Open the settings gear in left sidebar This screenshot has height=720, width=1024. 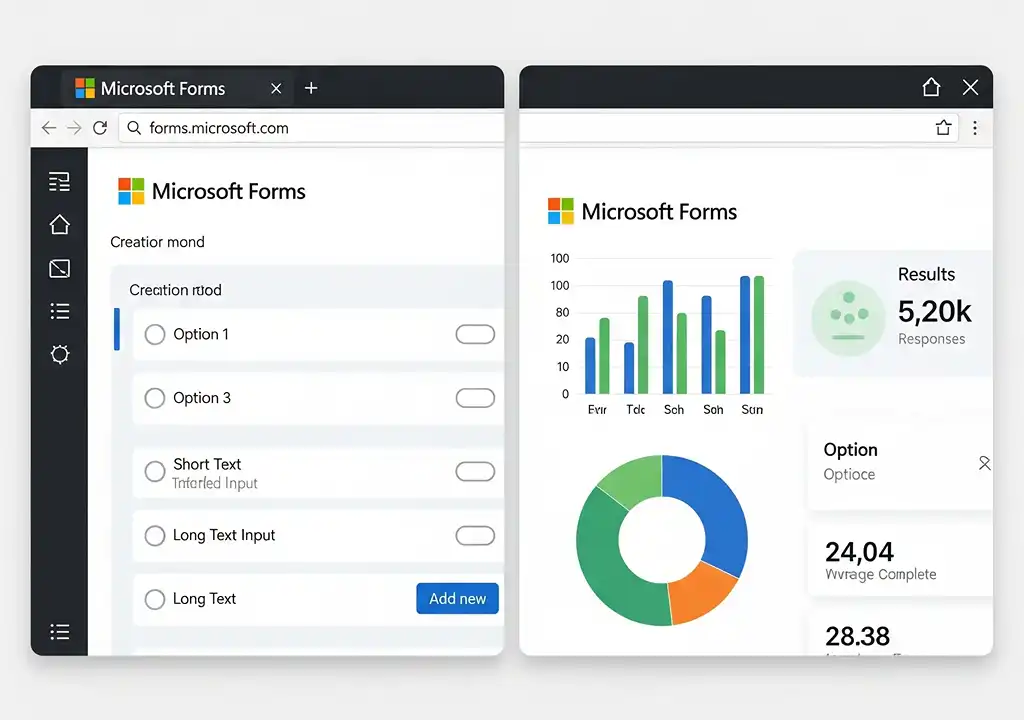(x=59, y=354)
